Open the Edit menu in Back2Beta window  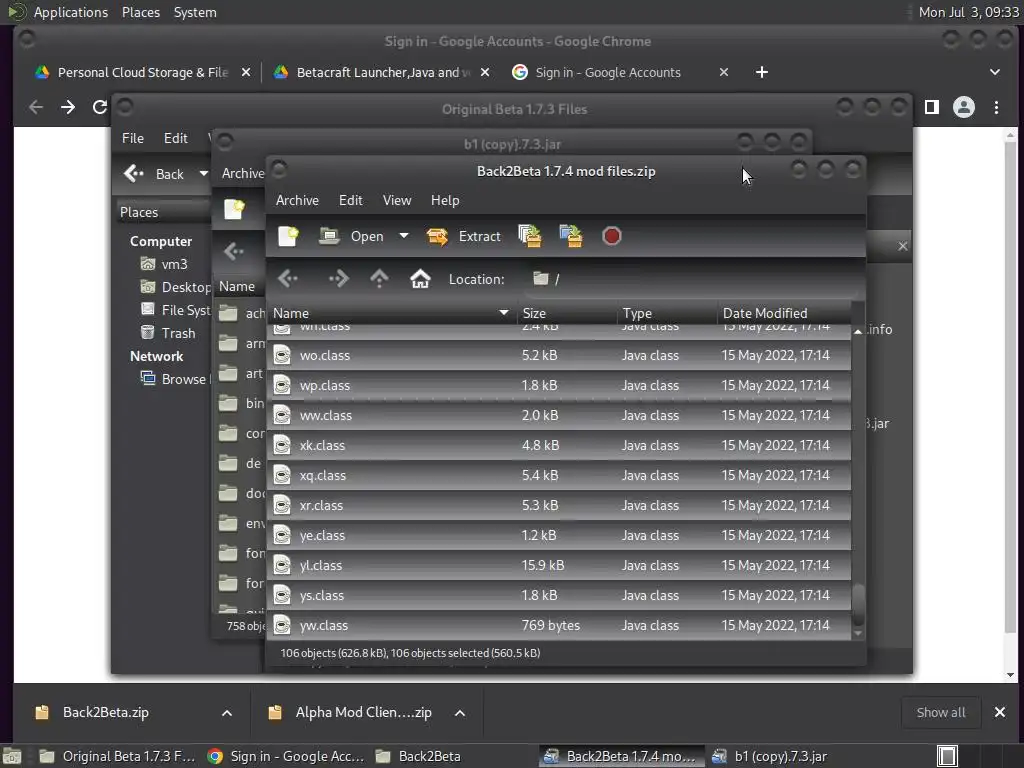(x=351, y=200)
